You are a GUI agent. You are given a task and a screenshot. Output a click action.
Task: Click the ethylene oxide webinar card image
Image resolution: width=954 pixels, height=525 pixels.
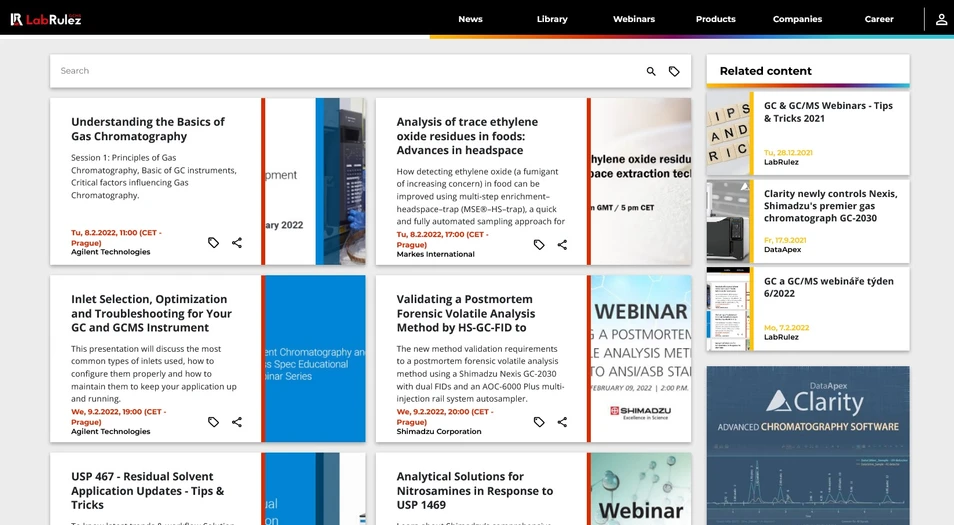[641, 181]
